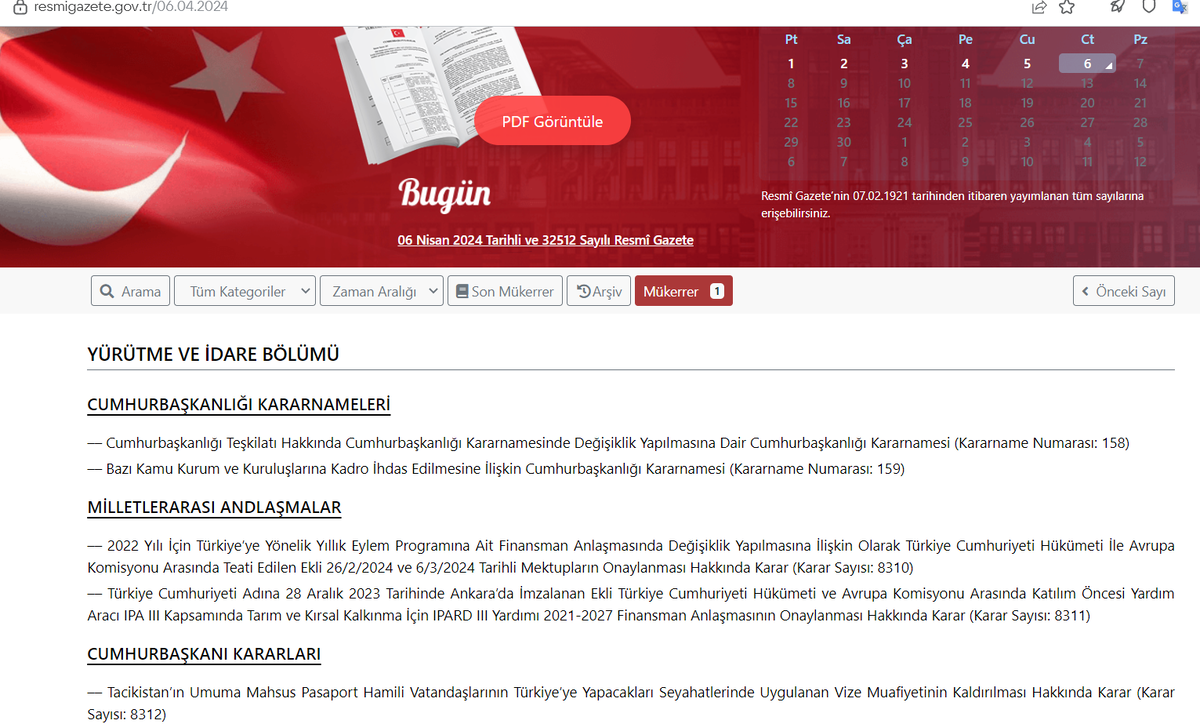This screenshot has height=724, width=1200.
Task: Click the Pt weekday header in calendar
Action: pyautogui.click(x=791, y=40)
